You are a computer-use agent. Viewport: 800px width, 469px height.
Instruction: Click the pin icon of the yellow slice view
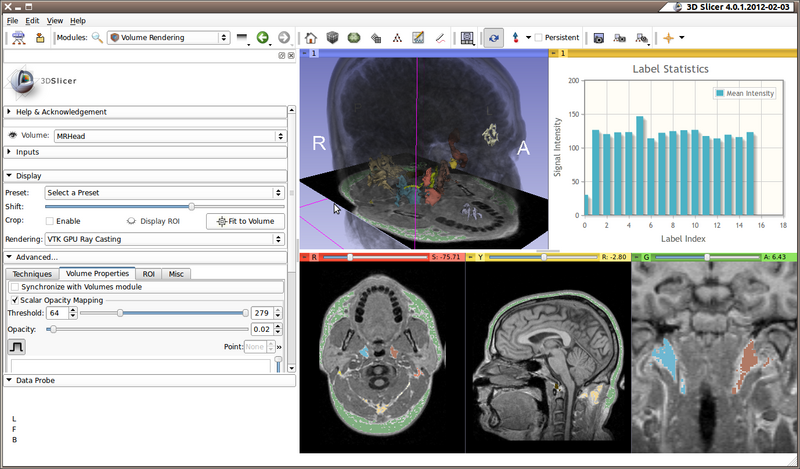(470, 257)
